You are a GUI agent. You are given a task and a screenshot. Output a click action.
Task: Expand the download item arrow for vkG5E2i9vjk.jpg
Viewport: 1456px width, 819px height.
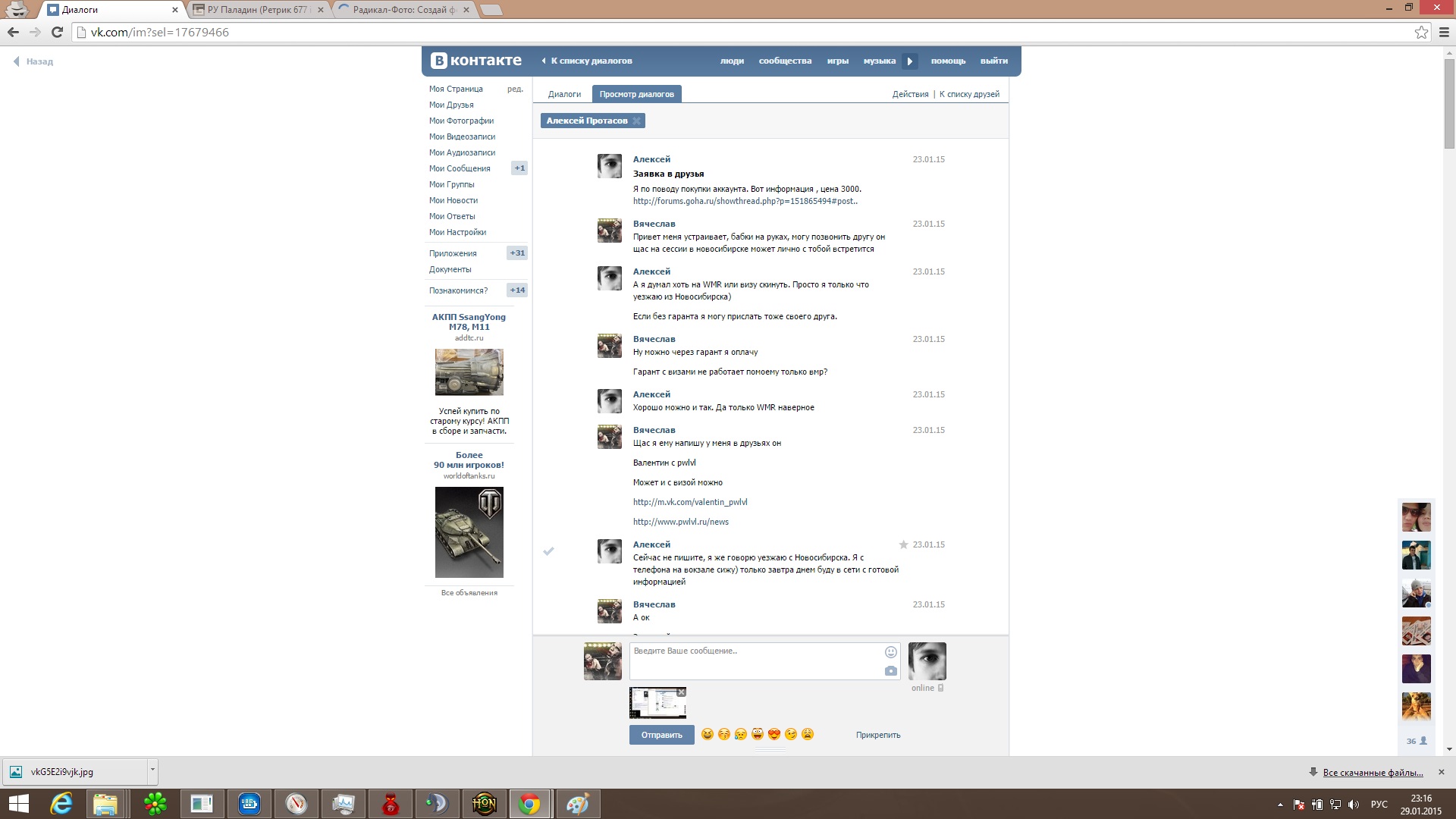coord(152,770)
